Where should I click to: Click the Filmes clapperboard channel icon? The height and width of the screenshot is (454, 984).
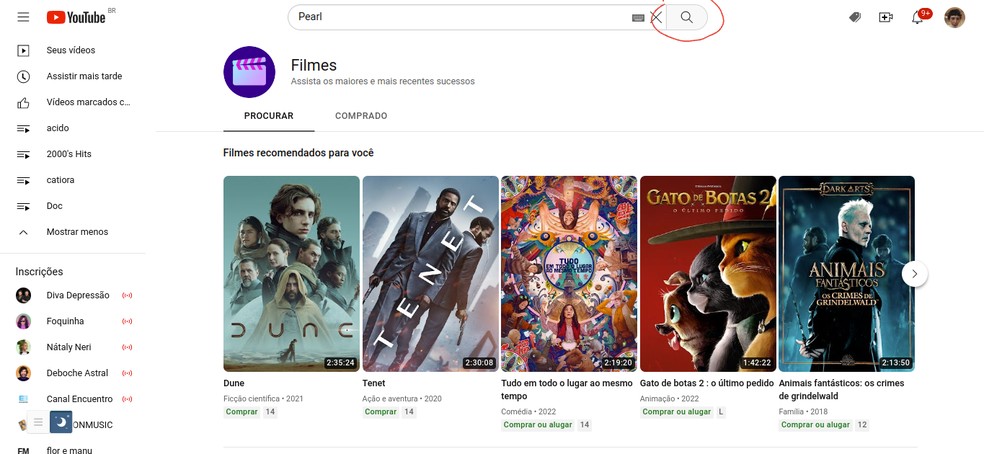[x=249, y=72]
